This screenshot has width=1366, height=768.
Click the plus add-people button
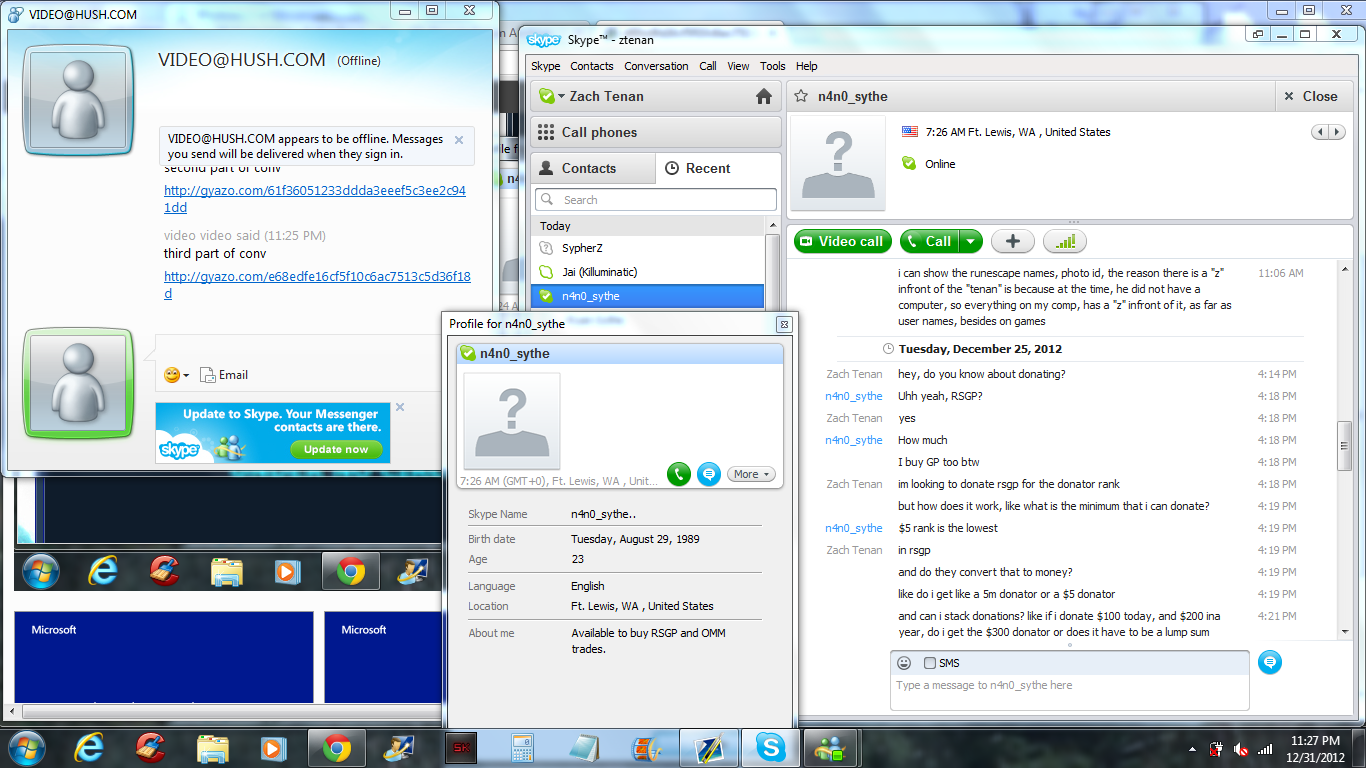click(1013, 241)
